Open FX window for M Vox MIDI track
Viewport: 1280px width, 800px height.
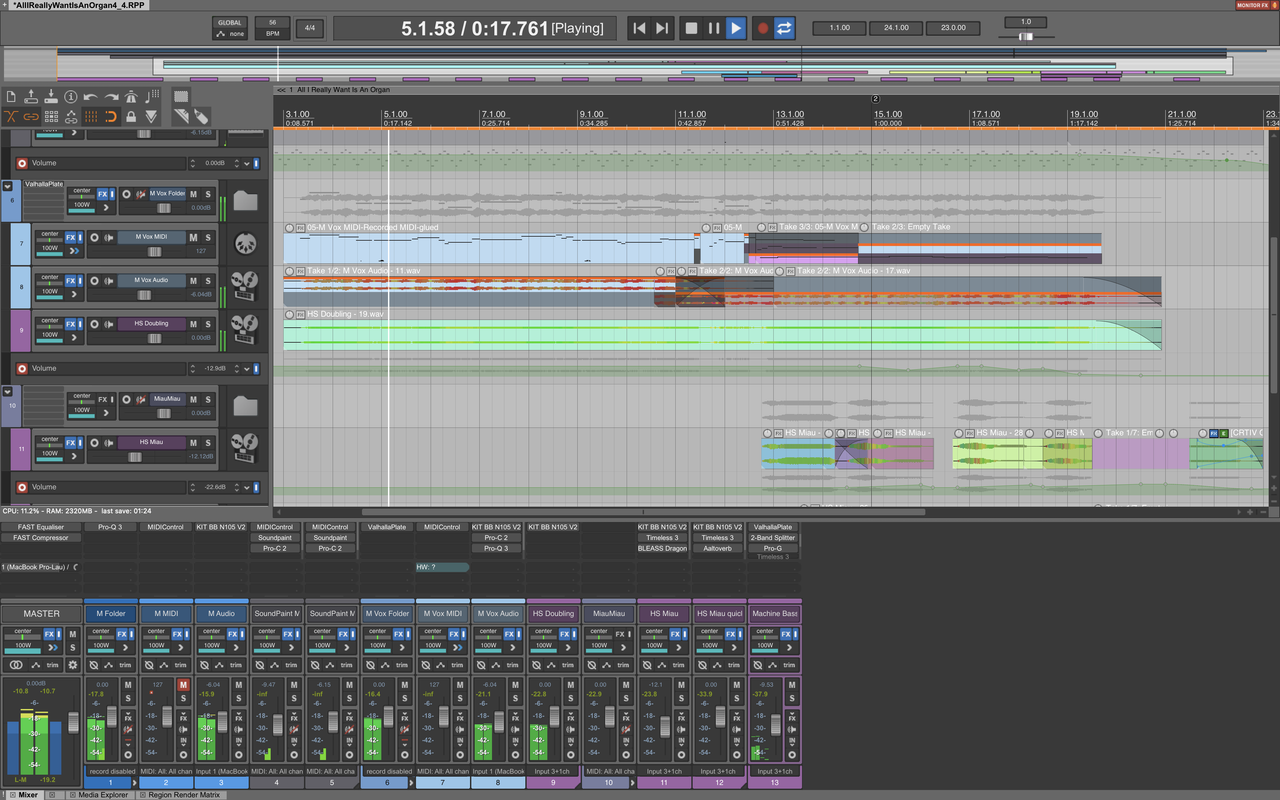point(73,237)
